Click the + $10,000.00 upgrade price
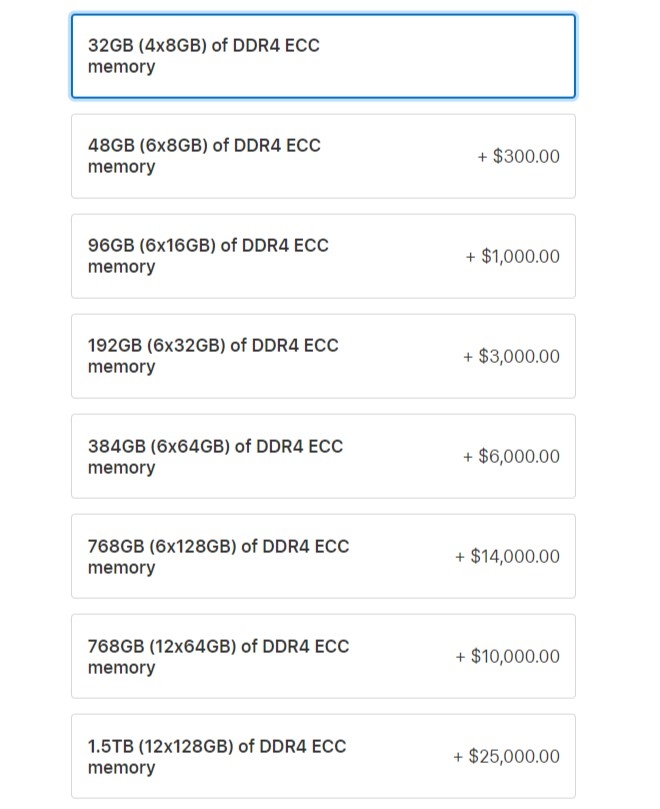660x809 pixels. click(507, 656)
